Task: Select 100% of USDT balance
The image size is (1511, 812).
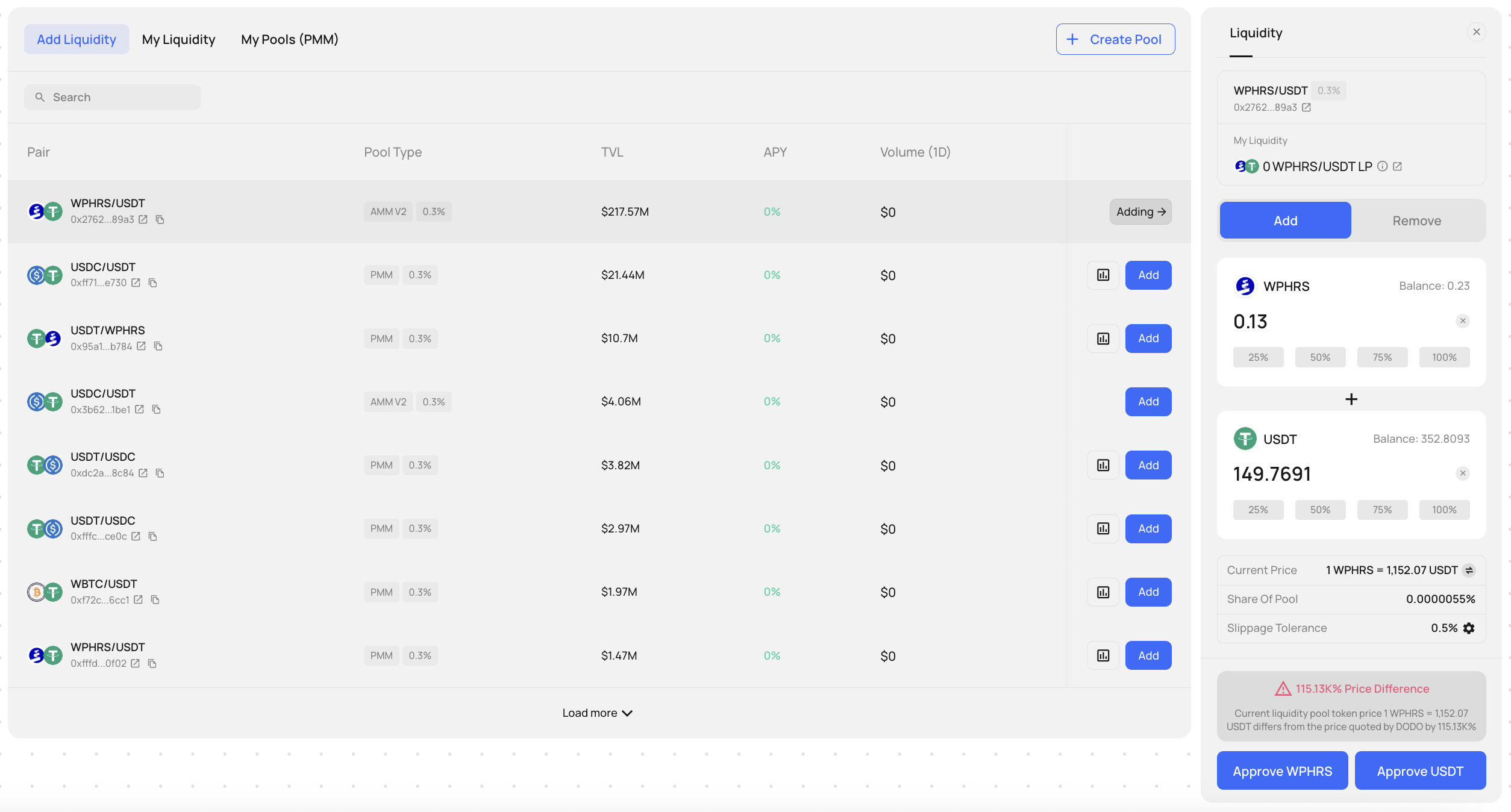Action: pos(1444,510)
